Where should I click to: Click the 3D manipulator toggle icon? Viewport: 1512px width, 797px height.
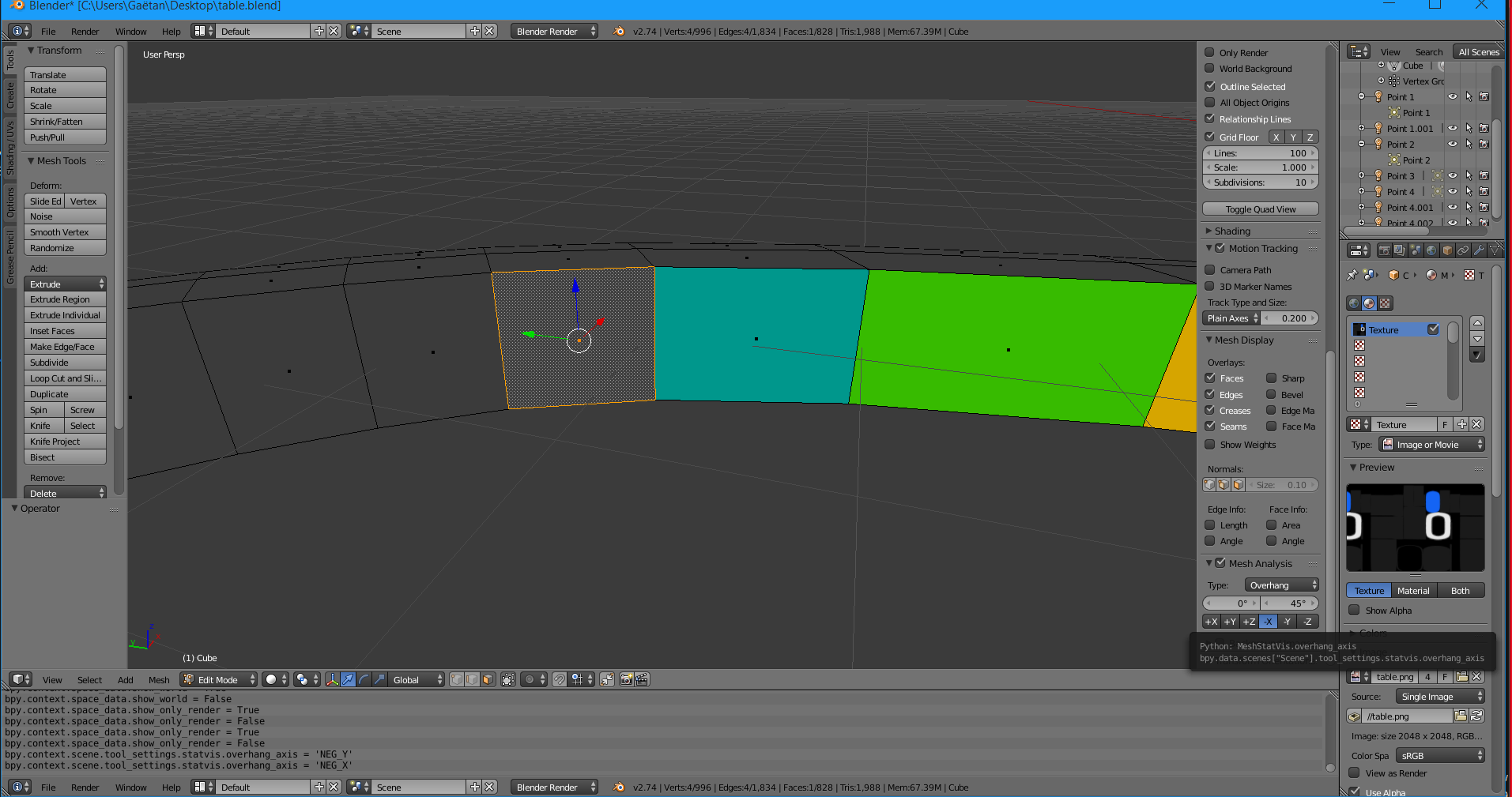(333, 679)
